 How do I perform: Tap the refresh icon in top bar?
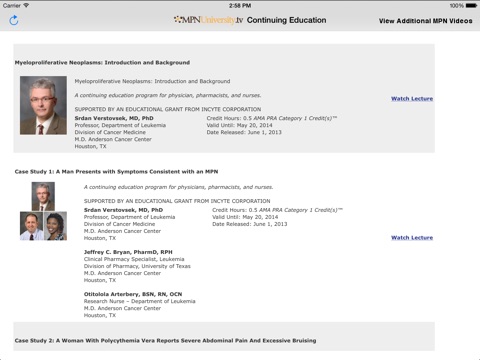click(x=14, y=20)
